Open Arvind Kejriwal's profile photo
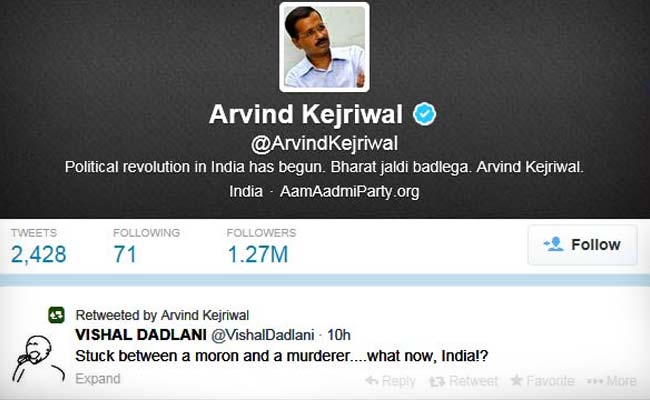Screen dimensions: 650x400 coord(324,47)
